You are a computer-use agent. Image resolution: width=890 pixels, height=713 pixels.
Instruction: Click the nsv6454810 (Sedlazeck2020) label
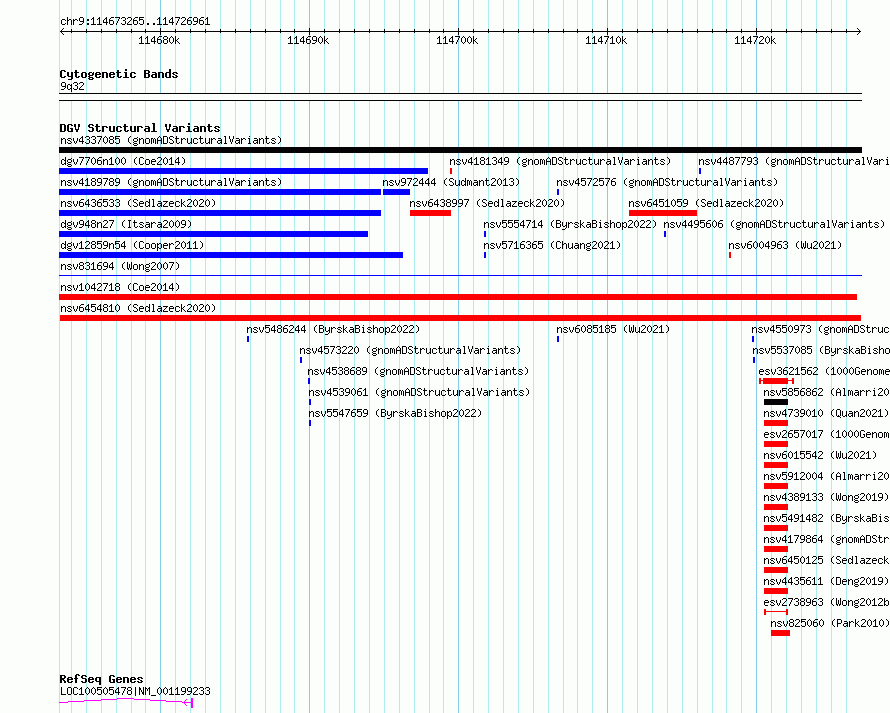tap(138, 308)
